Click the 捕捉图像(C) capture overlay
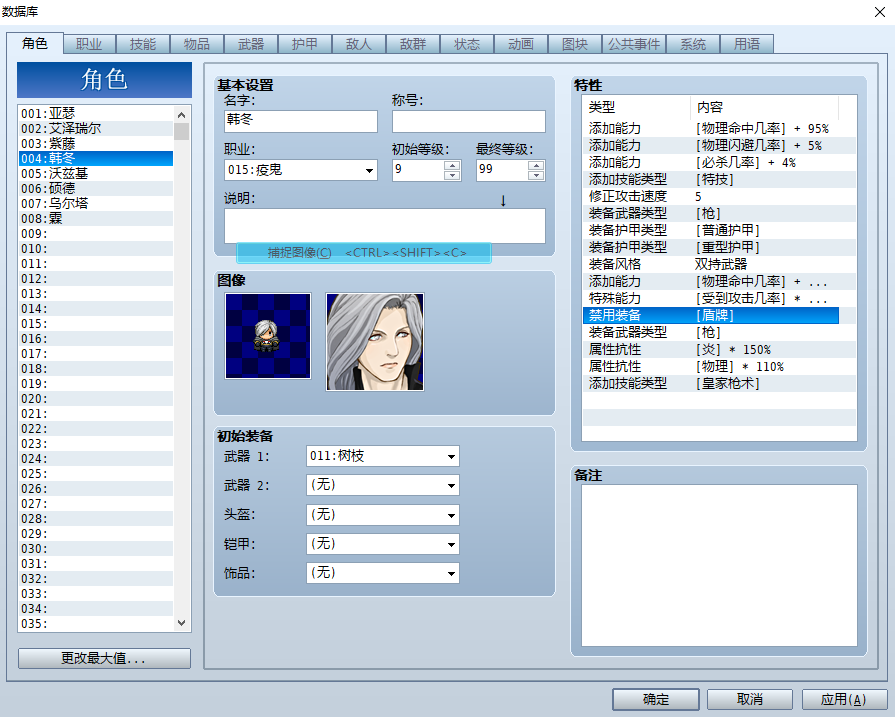 [364, 253]
